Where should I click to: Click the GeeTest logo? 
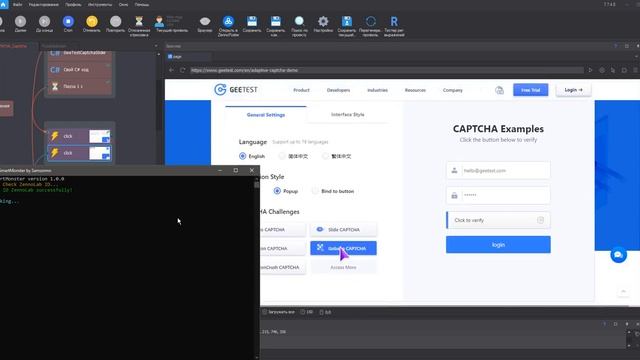[236, 90]
